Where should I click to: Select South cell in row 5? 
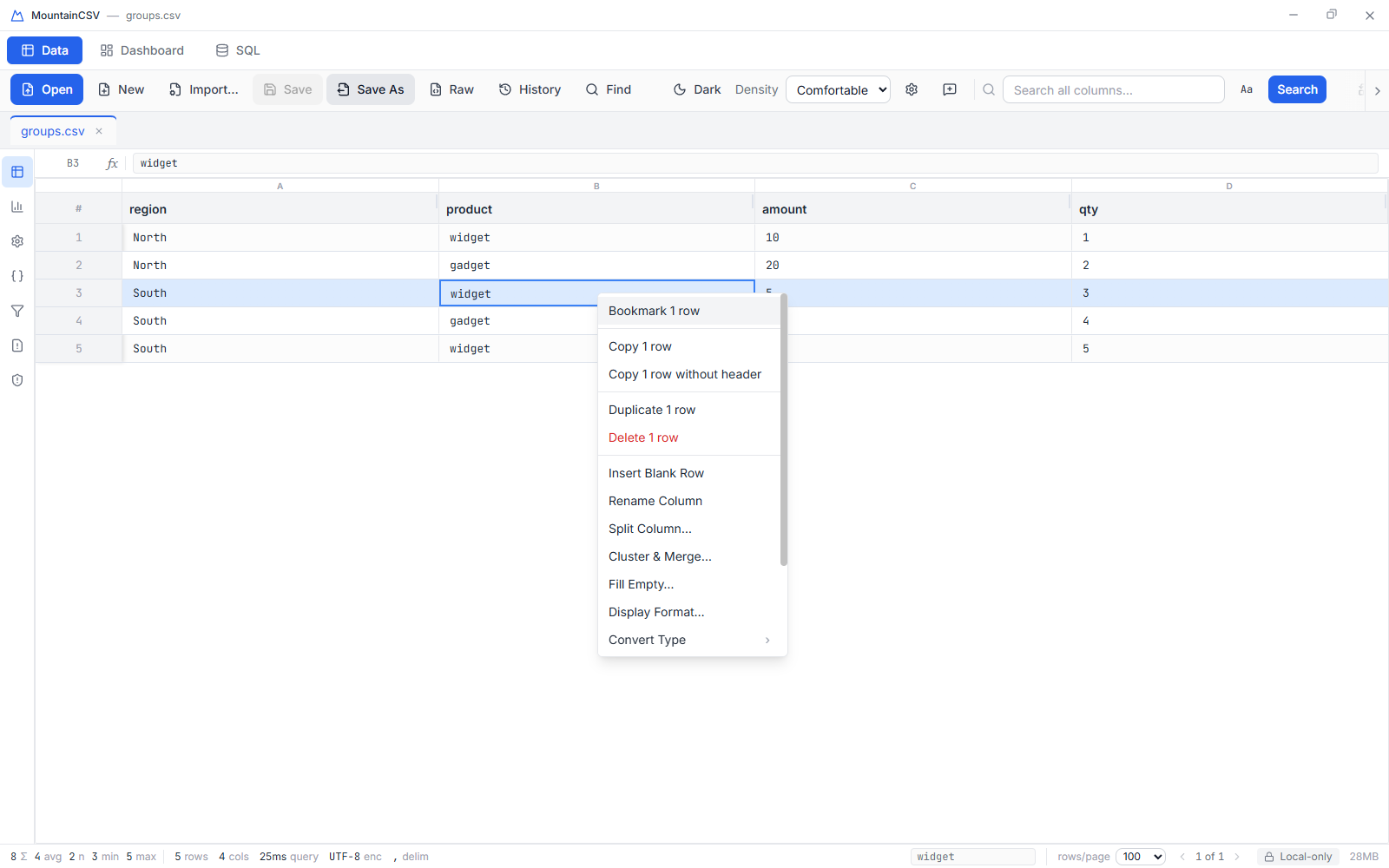pos(280,349)
